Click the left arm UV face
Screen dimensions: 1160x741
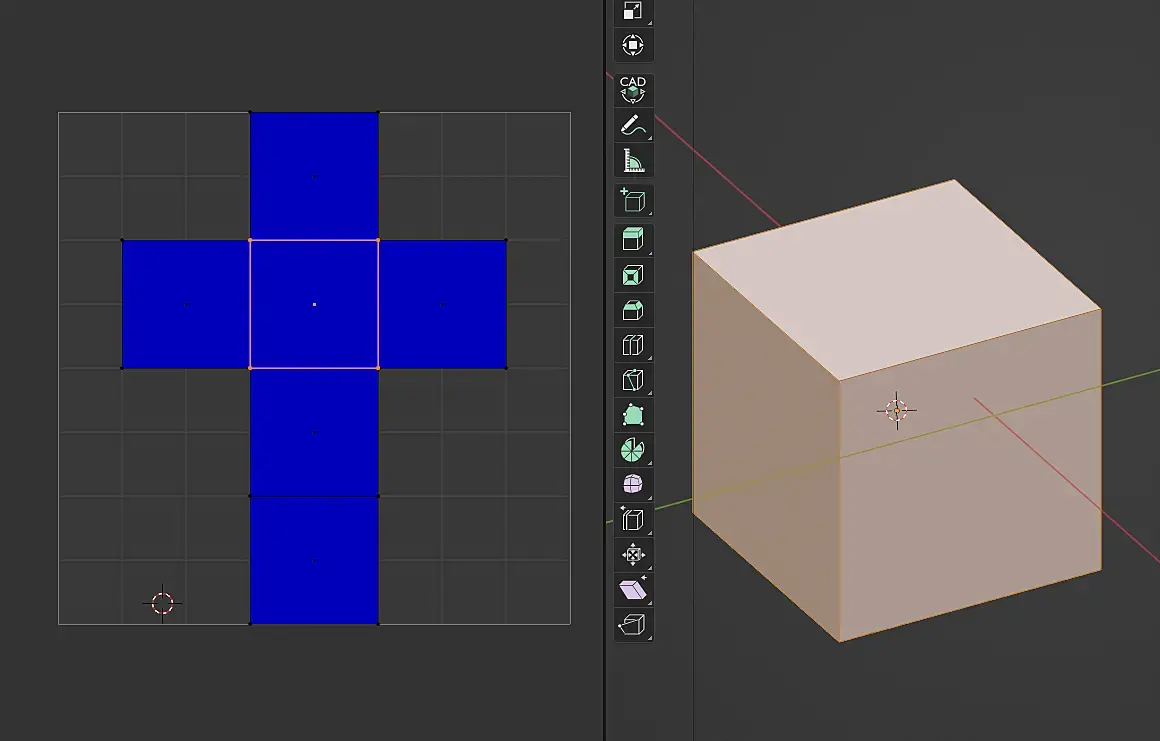pyautogui.click(x=186, y=304)
